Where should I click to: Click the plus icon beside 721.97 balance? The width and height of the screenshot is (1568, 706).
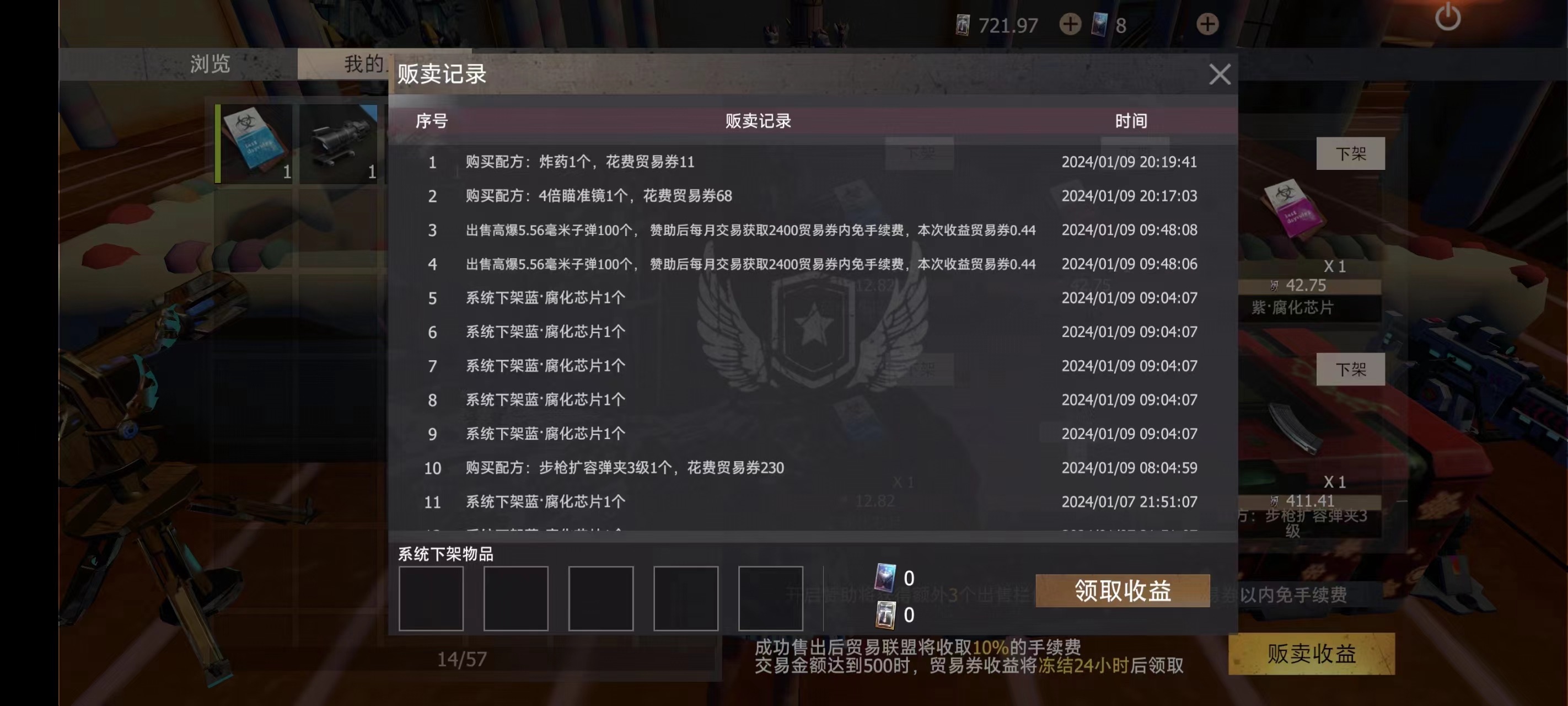(x=1070, y=24)
